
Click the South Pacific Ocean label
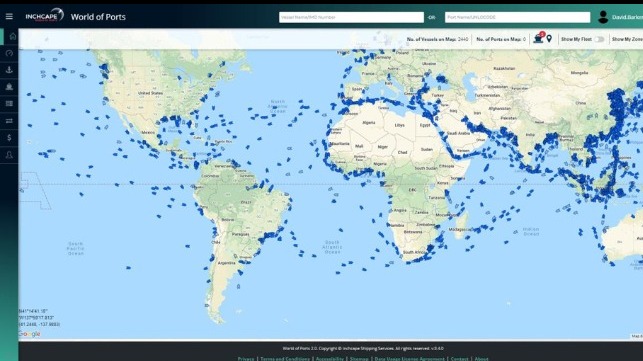[x=76, y=249]
